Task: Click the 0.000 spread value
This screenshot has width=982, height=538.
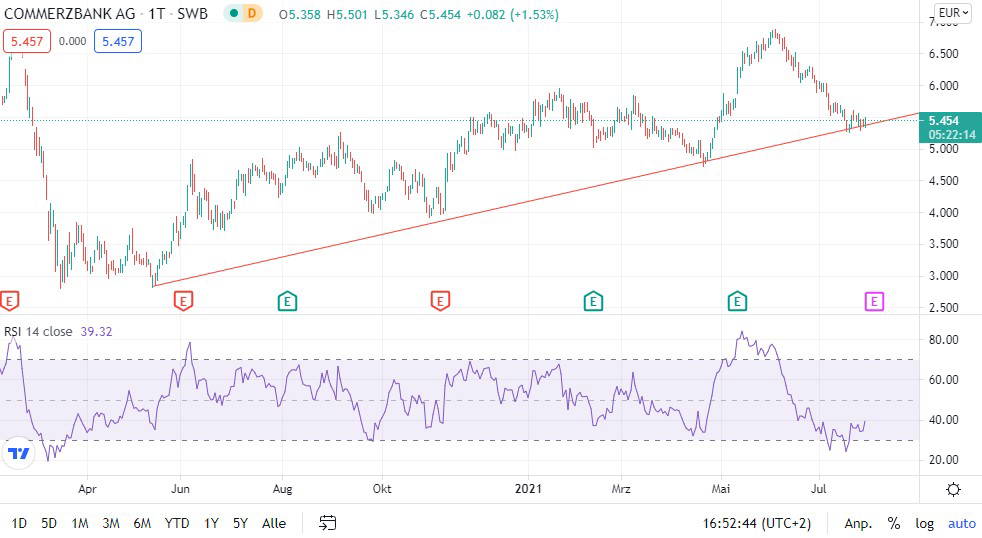Action: [73, 41]
